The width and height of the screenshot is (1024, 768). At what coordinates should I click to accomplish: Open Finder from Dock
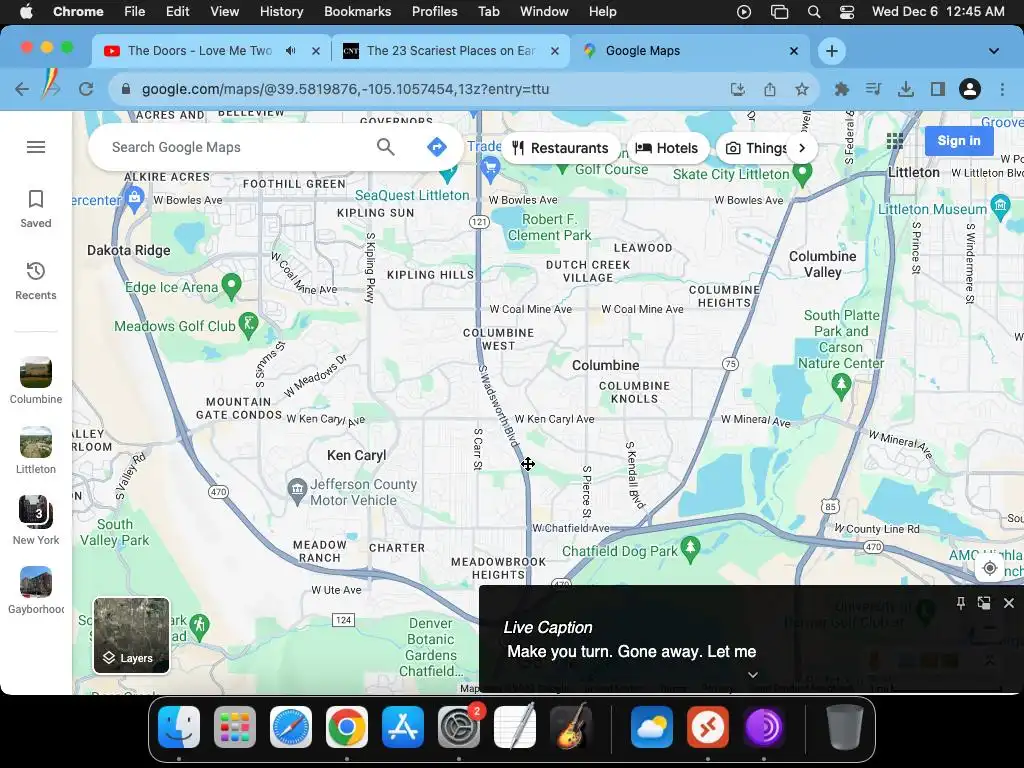(x=178, y=727)
